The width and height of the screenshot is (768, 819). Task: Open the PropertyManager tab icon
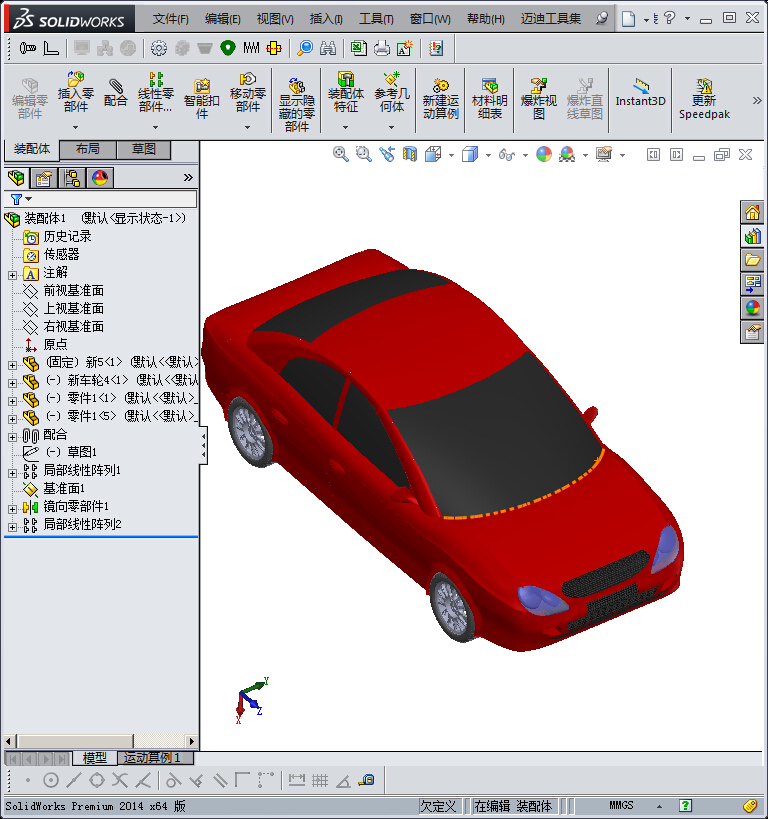pyautogui.click(x=44, y=178)
